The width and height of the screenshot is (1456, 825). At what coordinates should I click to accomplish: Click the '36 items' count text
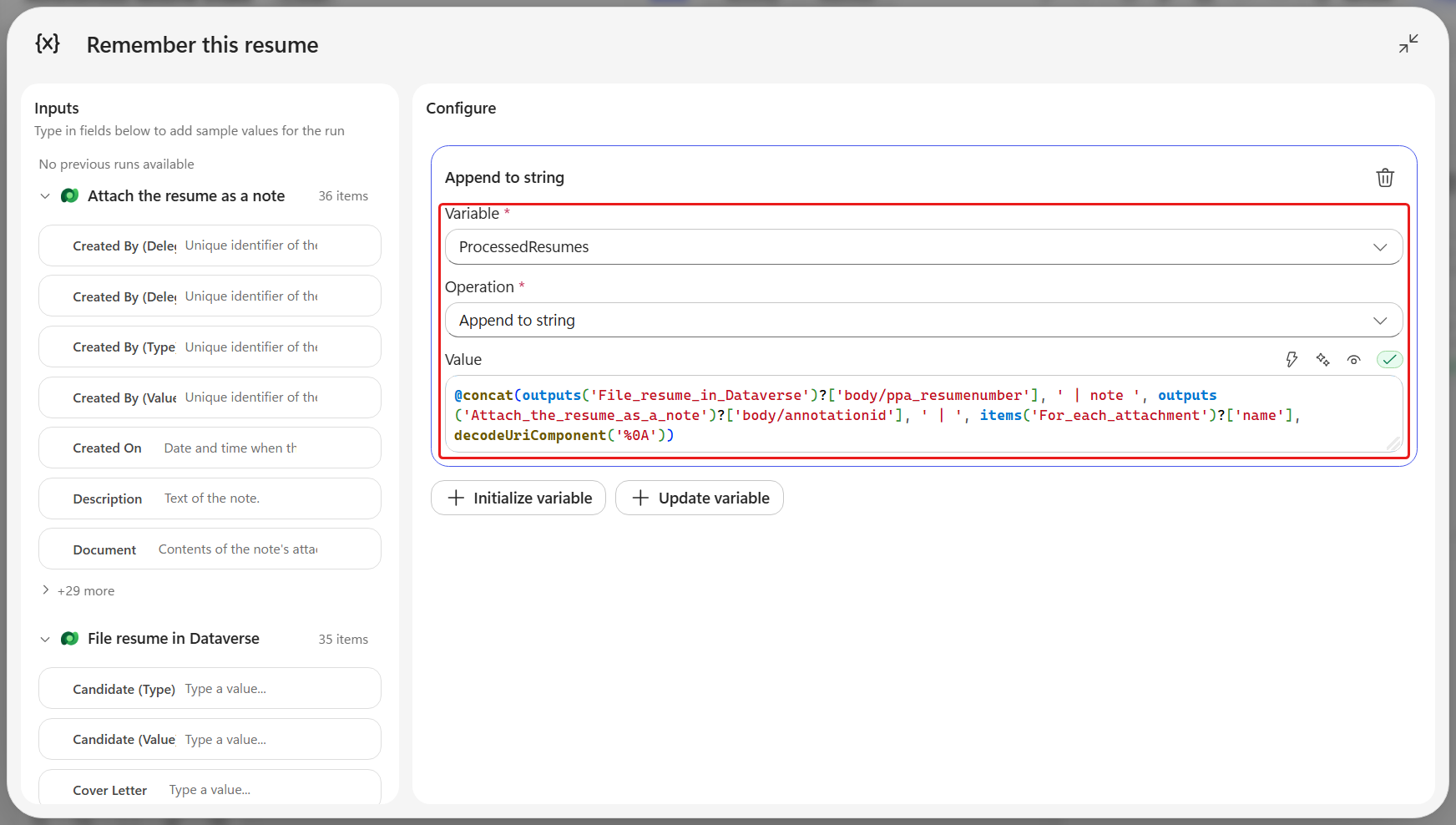(343, 196)
